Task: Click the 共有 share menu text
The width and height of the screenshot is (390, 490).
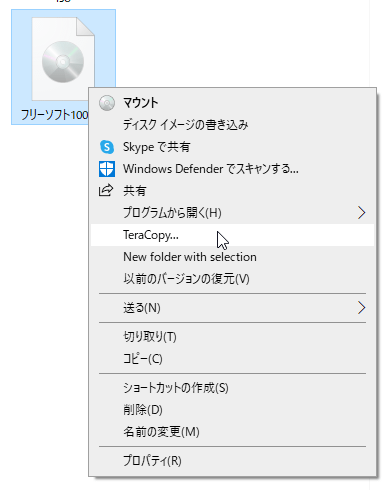Action: [135, 191]
